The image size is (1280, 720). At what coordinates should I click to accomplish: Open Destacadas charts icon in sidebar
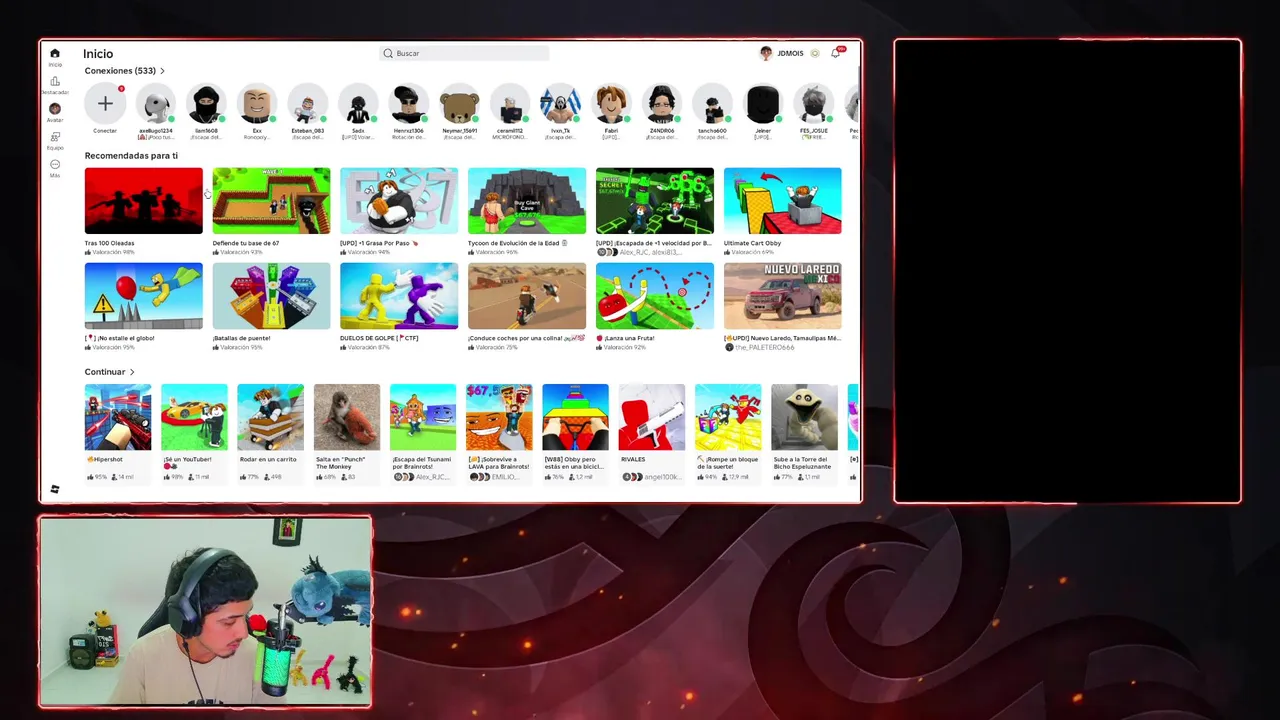coord(55,81)
